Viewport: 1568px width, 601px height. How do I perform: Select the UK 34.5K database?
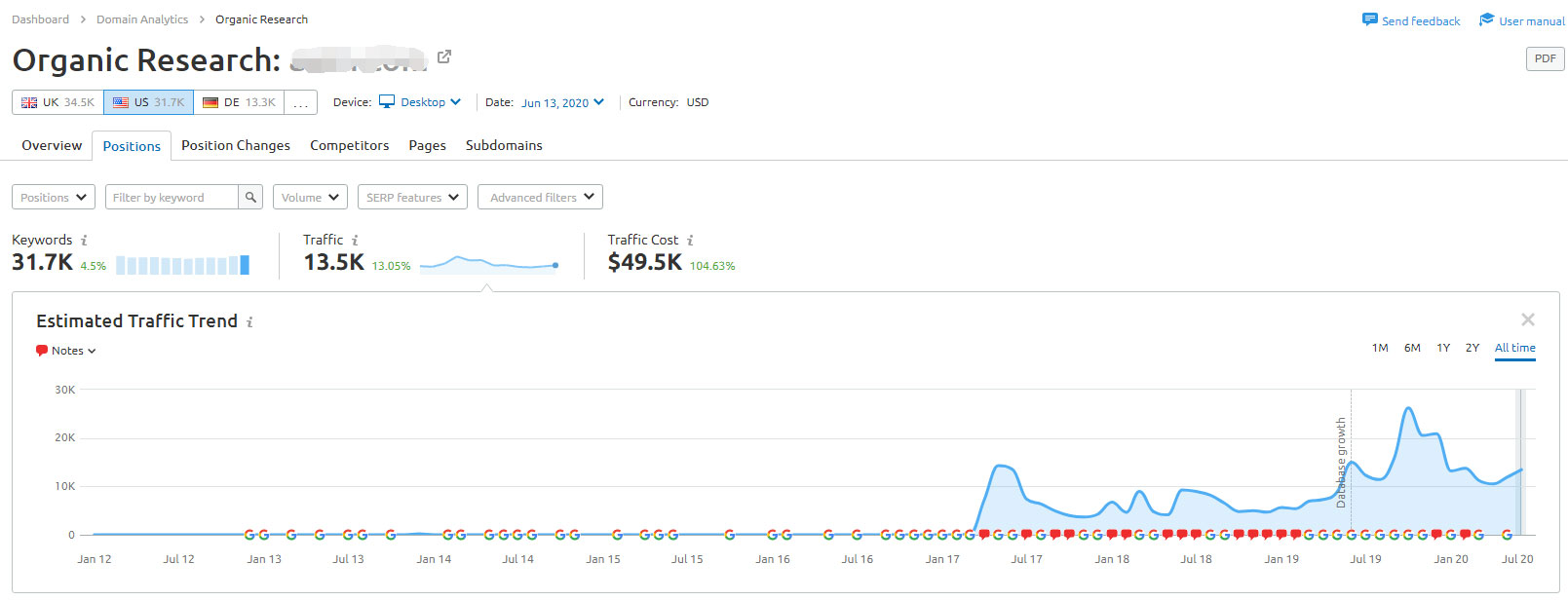click(58, 102)
